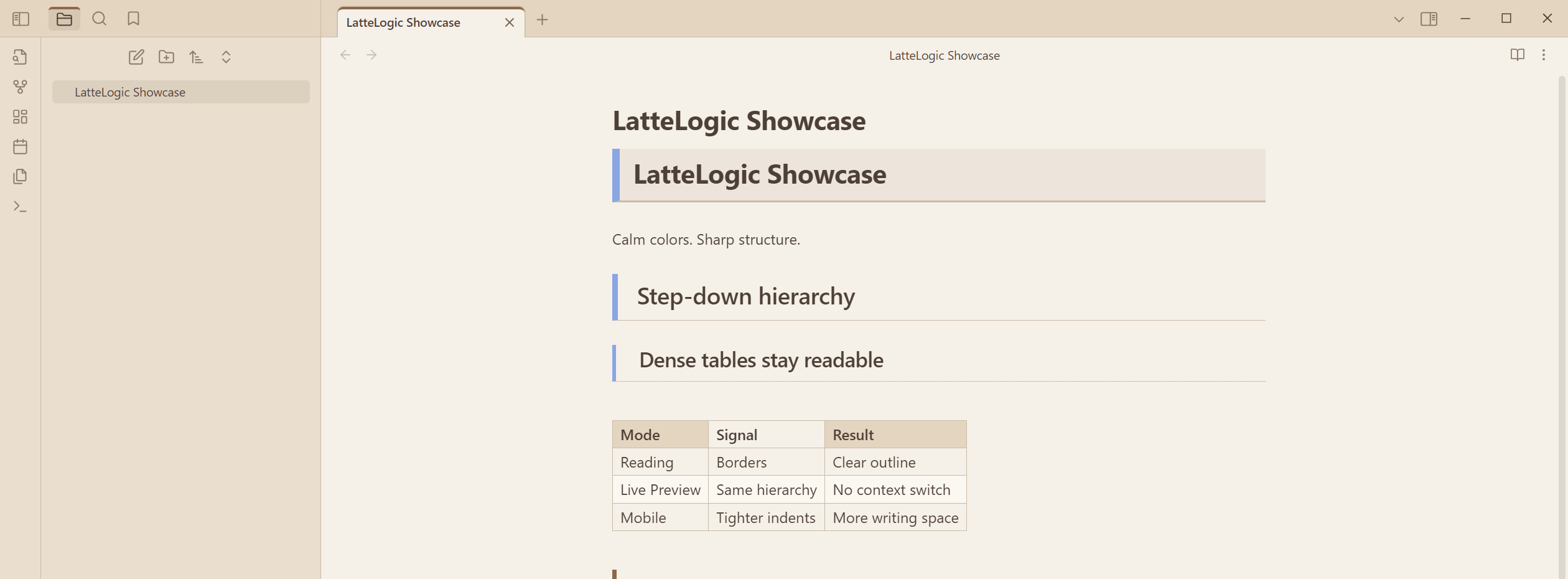The image size is (1568, 579).
Task: Open graph view ribbon icon
Action: click(x=20, y=87)
